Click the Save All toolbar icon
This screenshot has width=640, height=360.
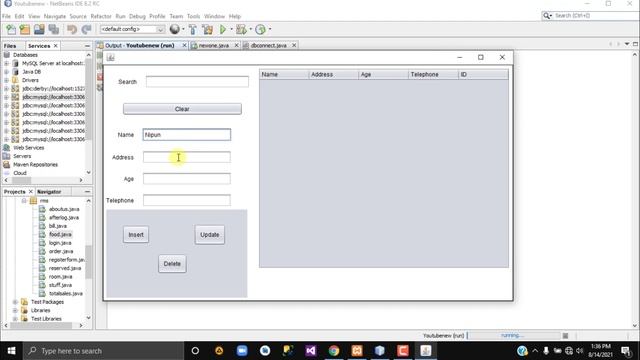click(53, 29)
